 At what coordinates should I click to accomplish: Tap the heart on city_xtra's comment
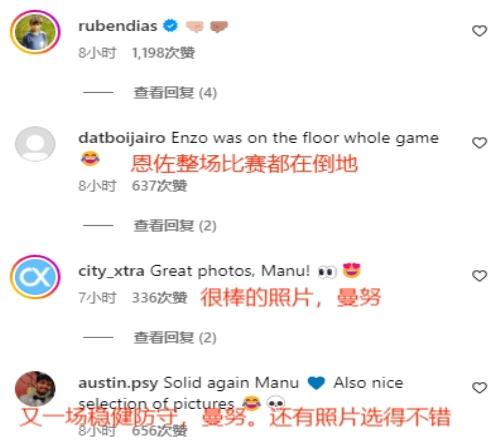pos(479,276)
